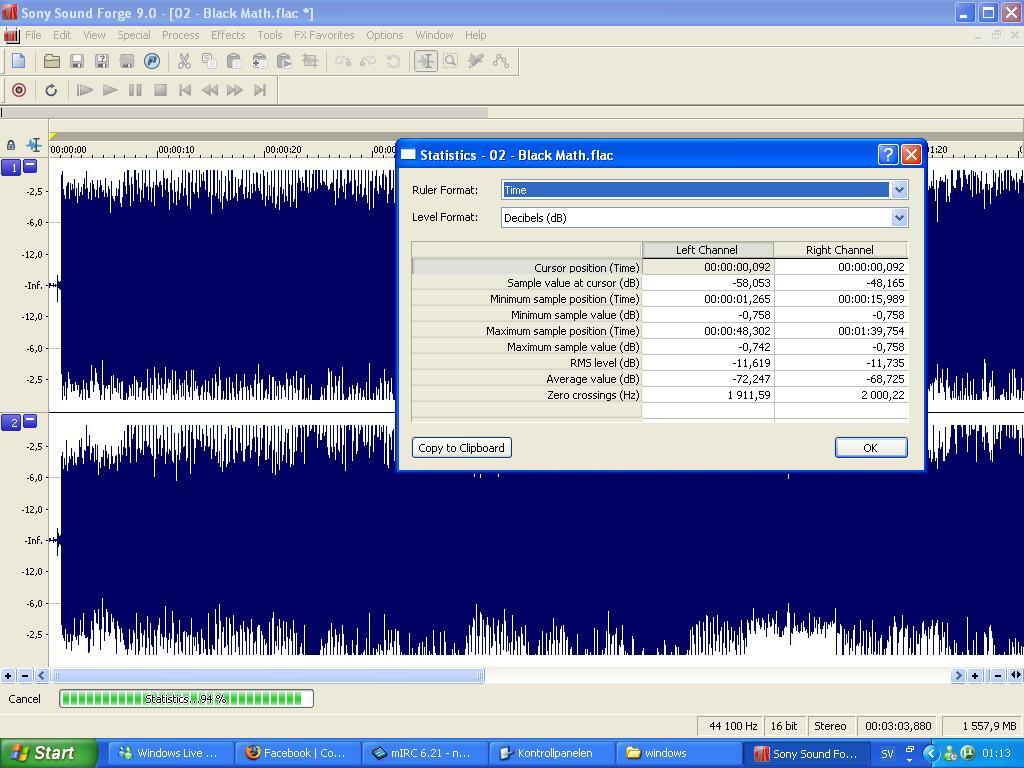Viewport: 1024px width, 768px height.
Task: Click the Pause button
Action: (135, 90)
